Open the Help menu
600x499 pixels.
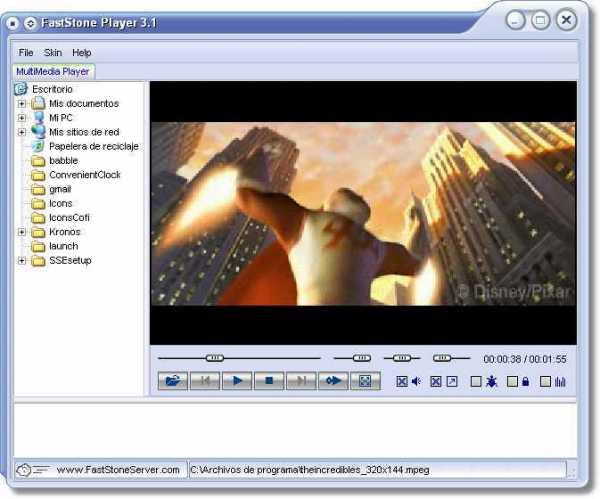[82, 52]
